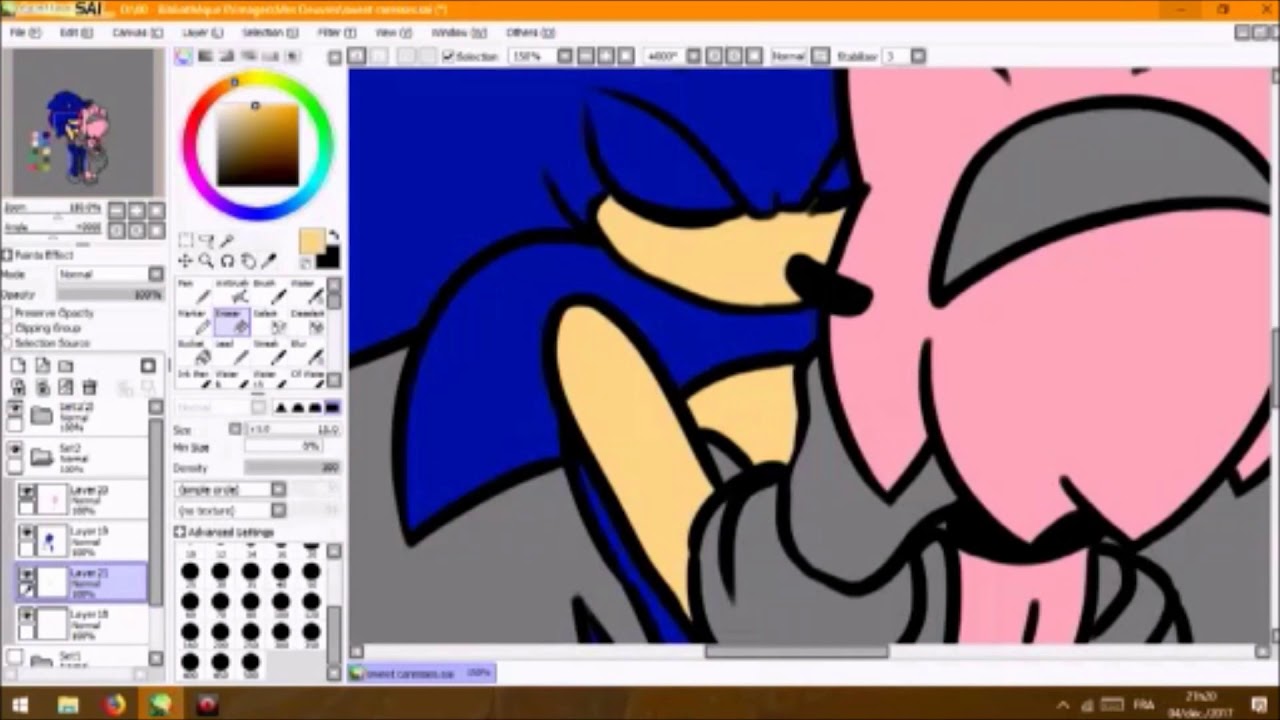Open the Edit menu
This screenshot has height=720, width=1280.
(75, 33)
